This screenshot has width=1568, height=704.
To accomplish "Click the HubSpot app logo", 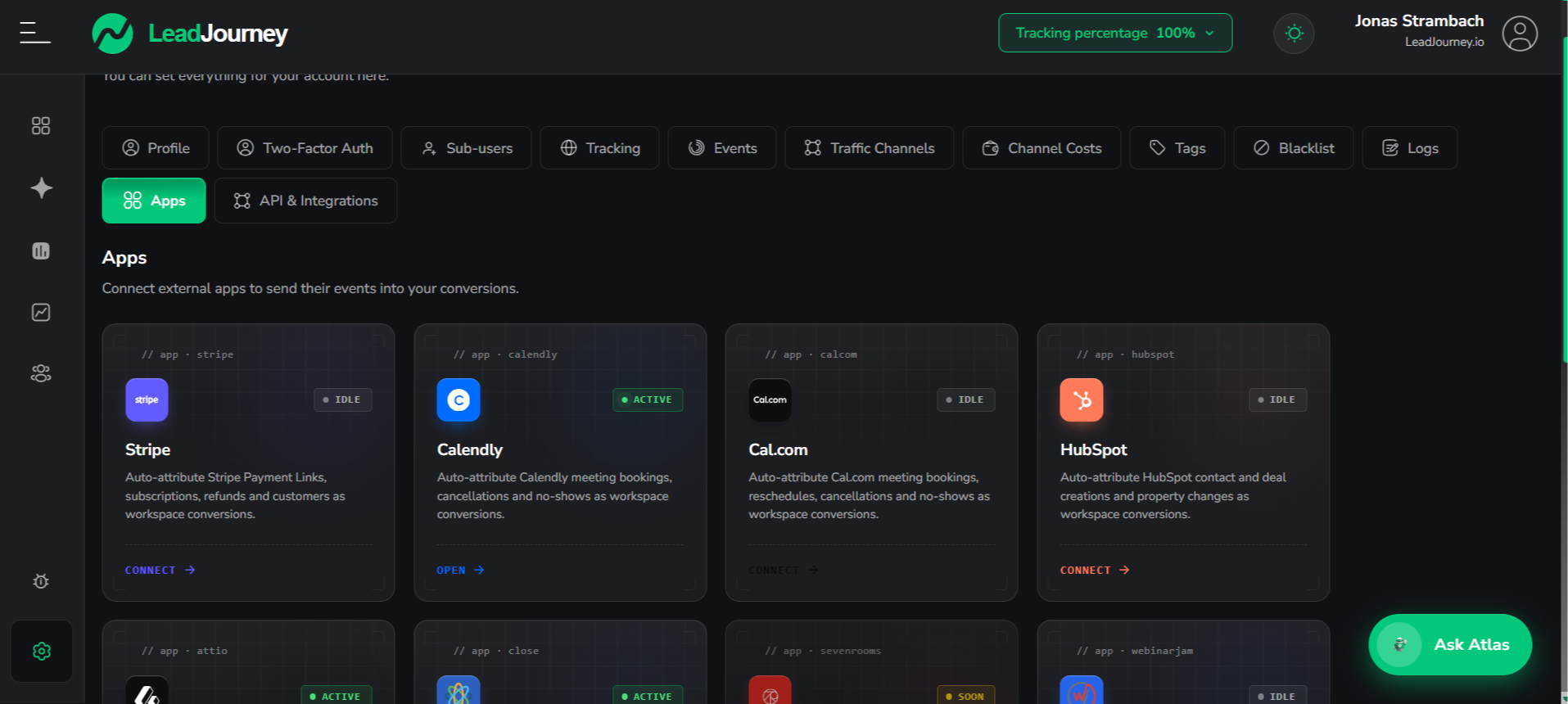I will 1082,399.
